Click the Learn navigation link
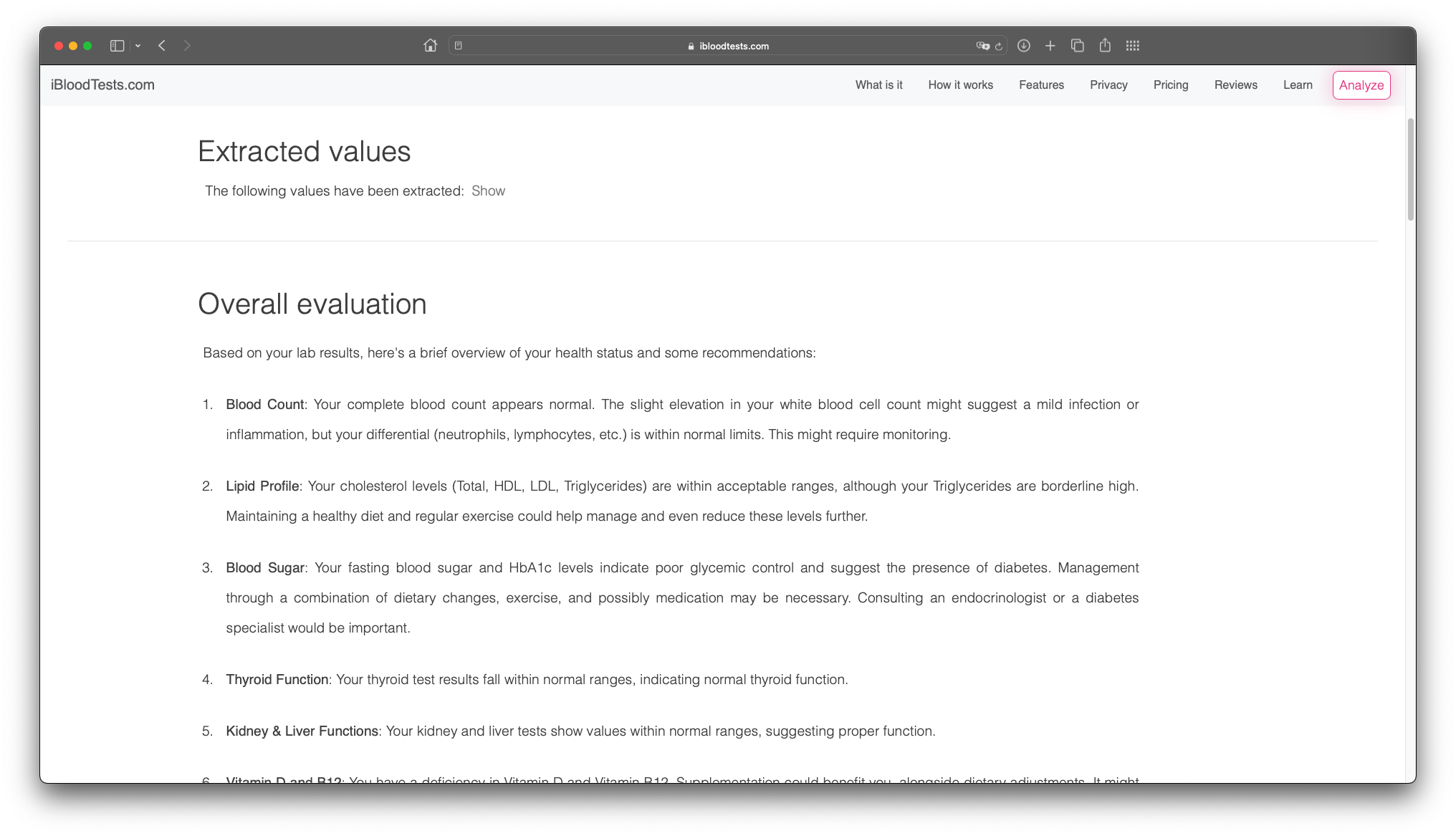The width and height of the screenshot is (1456, 836). click(1298, 85)
